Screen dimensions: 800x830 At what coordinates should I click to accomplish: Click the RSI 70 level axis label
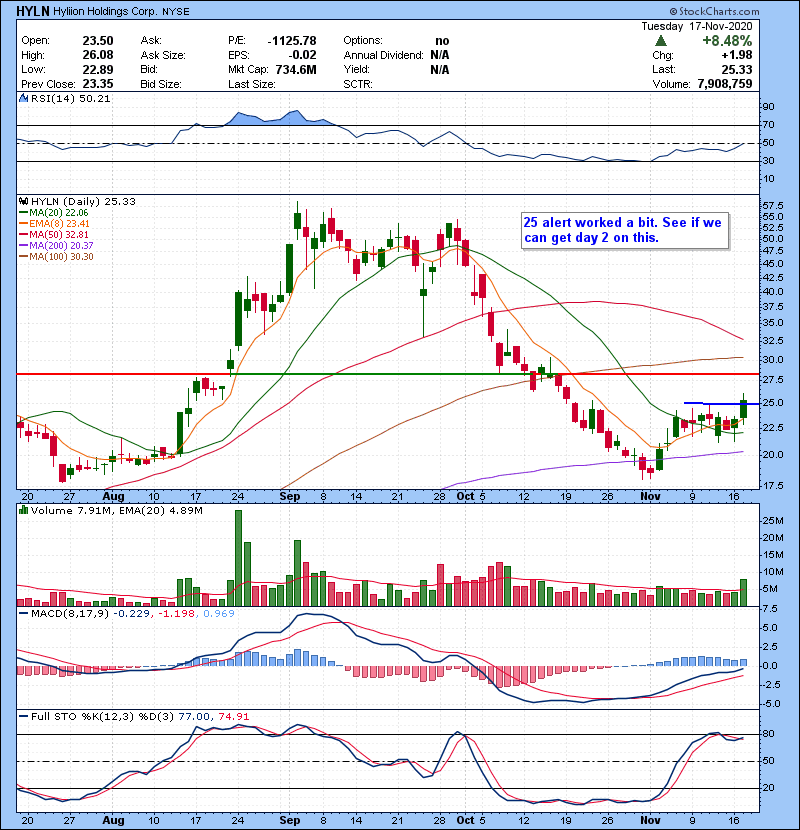pyautogui.click(x=768, y=125)
